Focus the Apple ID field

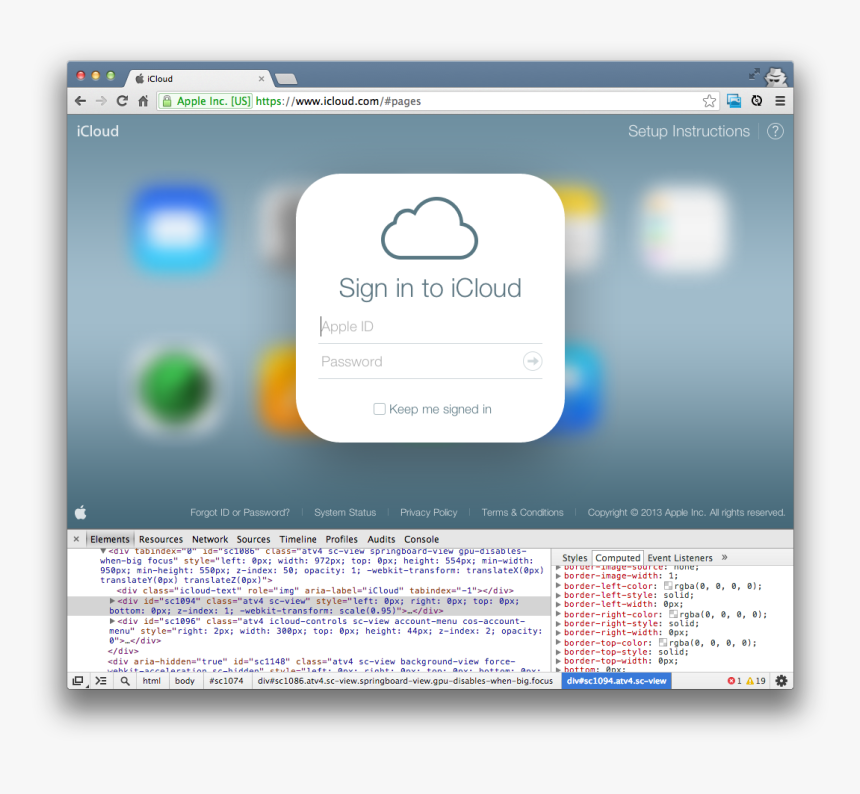pos(430,327)
